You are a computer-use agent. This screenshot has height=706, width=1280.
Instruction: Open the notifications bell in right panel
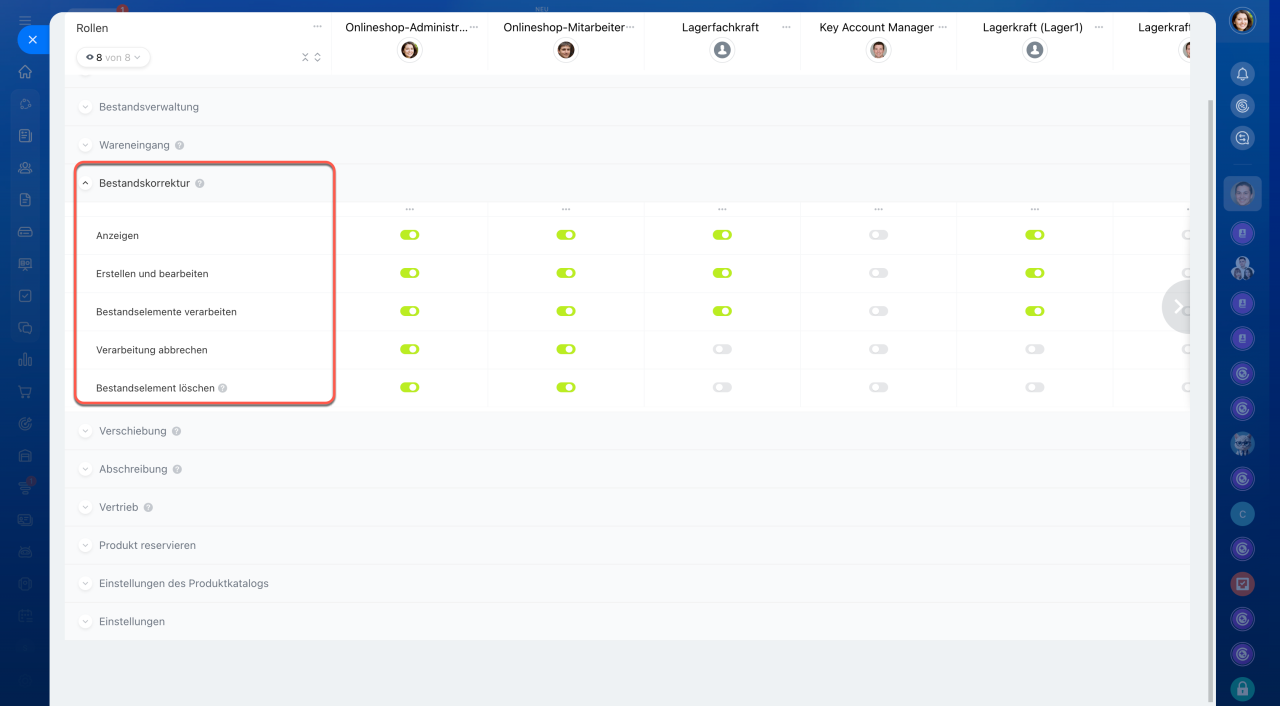tap(1242, 75)
